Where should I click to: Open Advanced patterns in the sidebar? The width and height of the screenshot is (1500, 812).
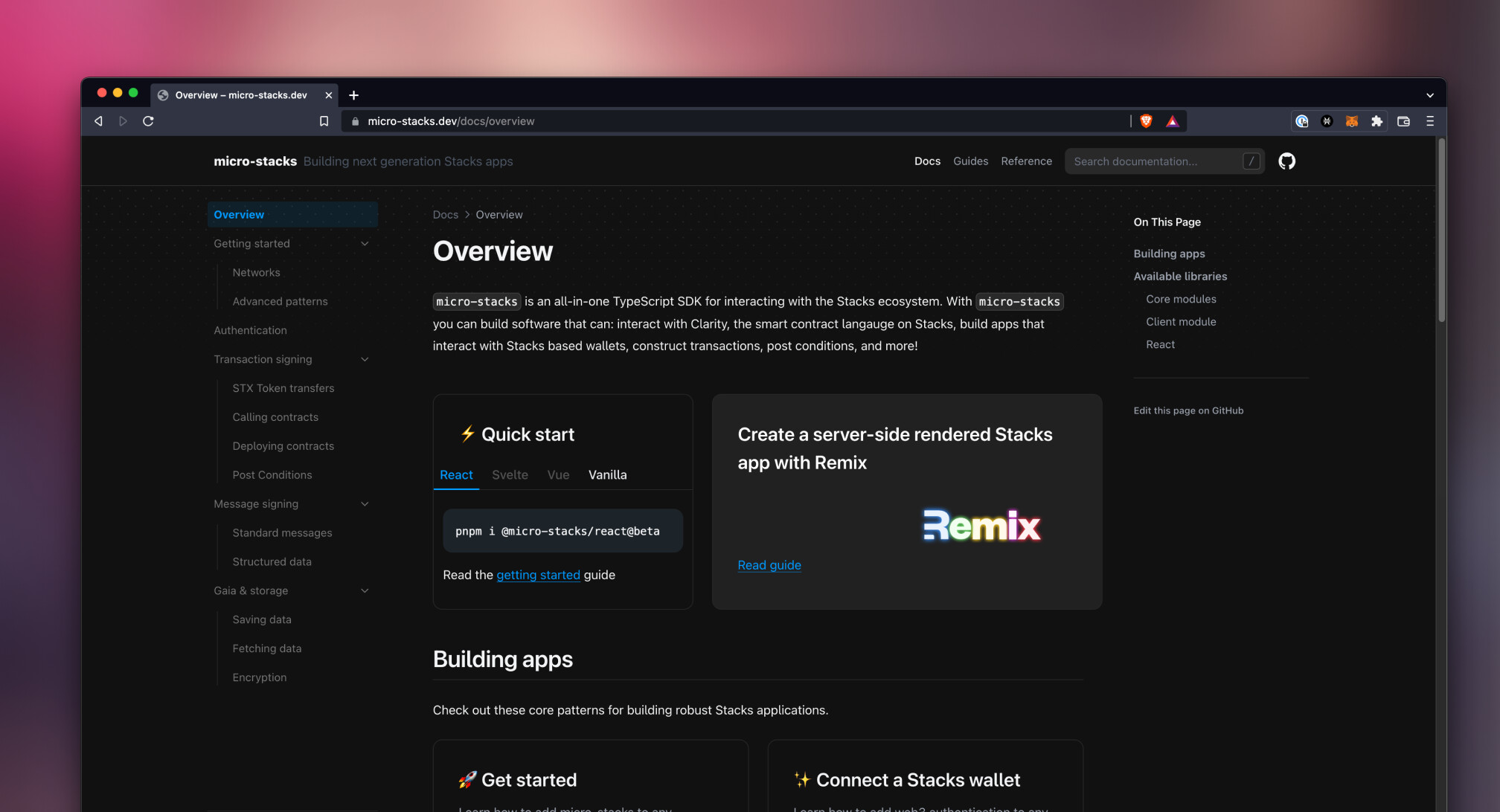(280, 302)
